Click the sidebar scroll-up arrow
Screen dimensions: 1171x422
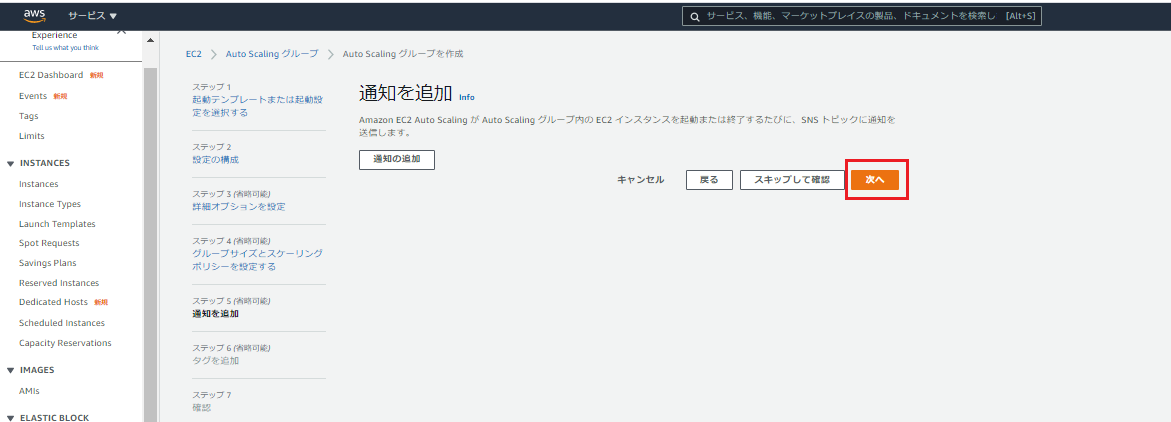150,40
